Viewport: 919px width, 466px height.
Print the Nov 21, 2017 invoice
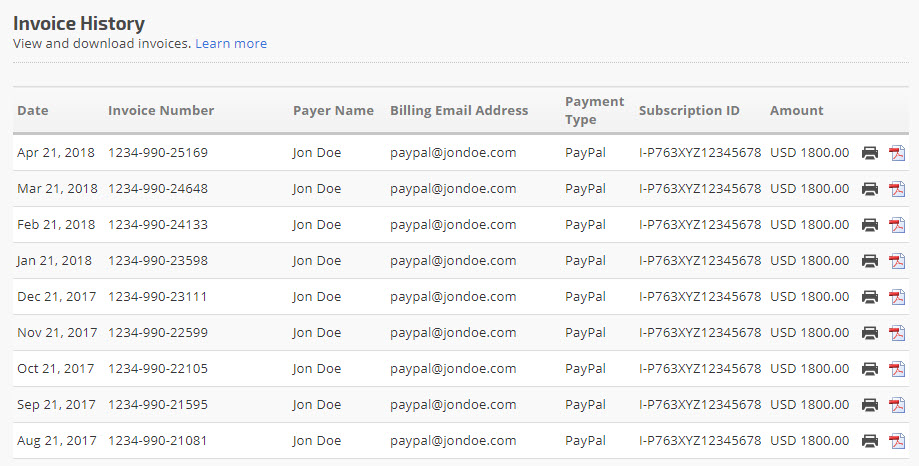point(870,333)
